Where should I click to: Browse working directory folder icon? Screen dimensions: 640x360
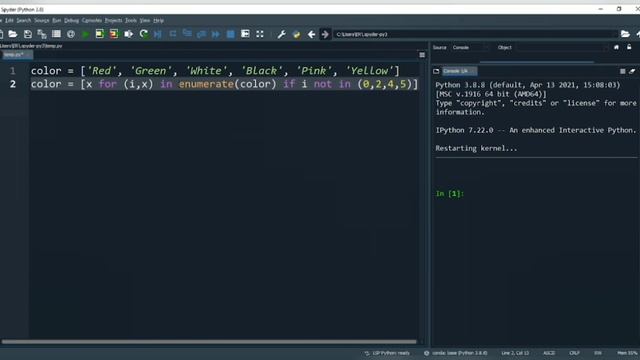click(x=625, y=34)
